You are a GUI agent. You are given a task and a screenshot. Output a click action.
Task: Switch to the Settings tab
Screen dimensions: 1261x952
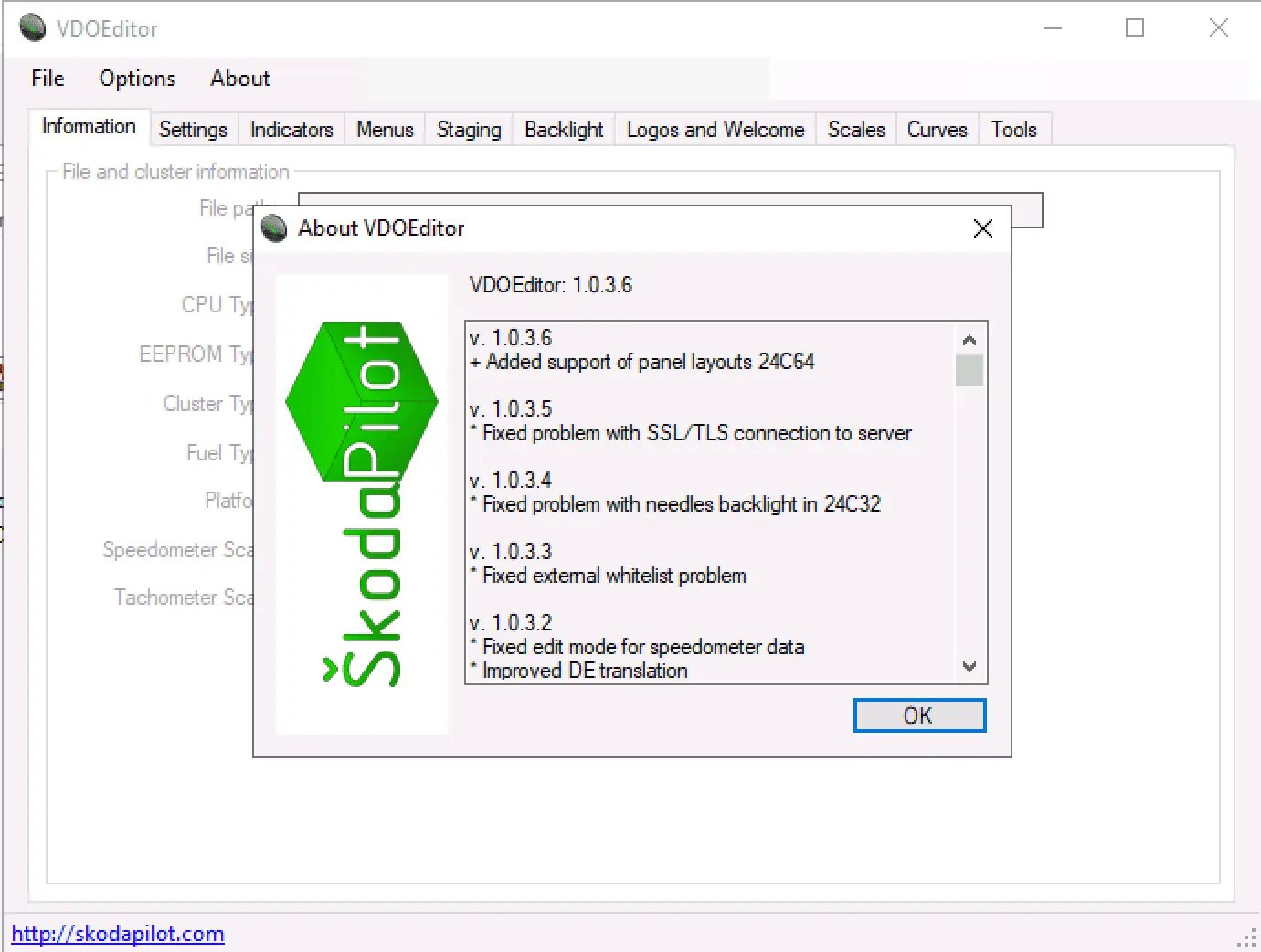(194, 129)
